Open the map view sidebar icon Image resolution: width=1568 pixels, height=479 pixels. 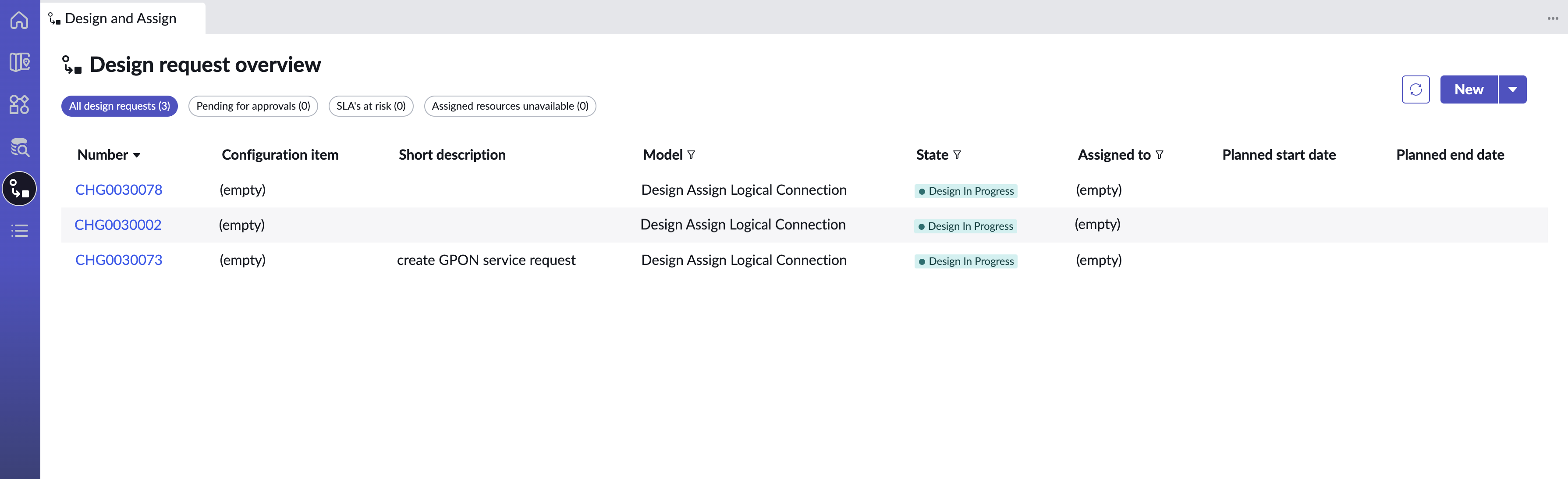[x=19, y=62]
